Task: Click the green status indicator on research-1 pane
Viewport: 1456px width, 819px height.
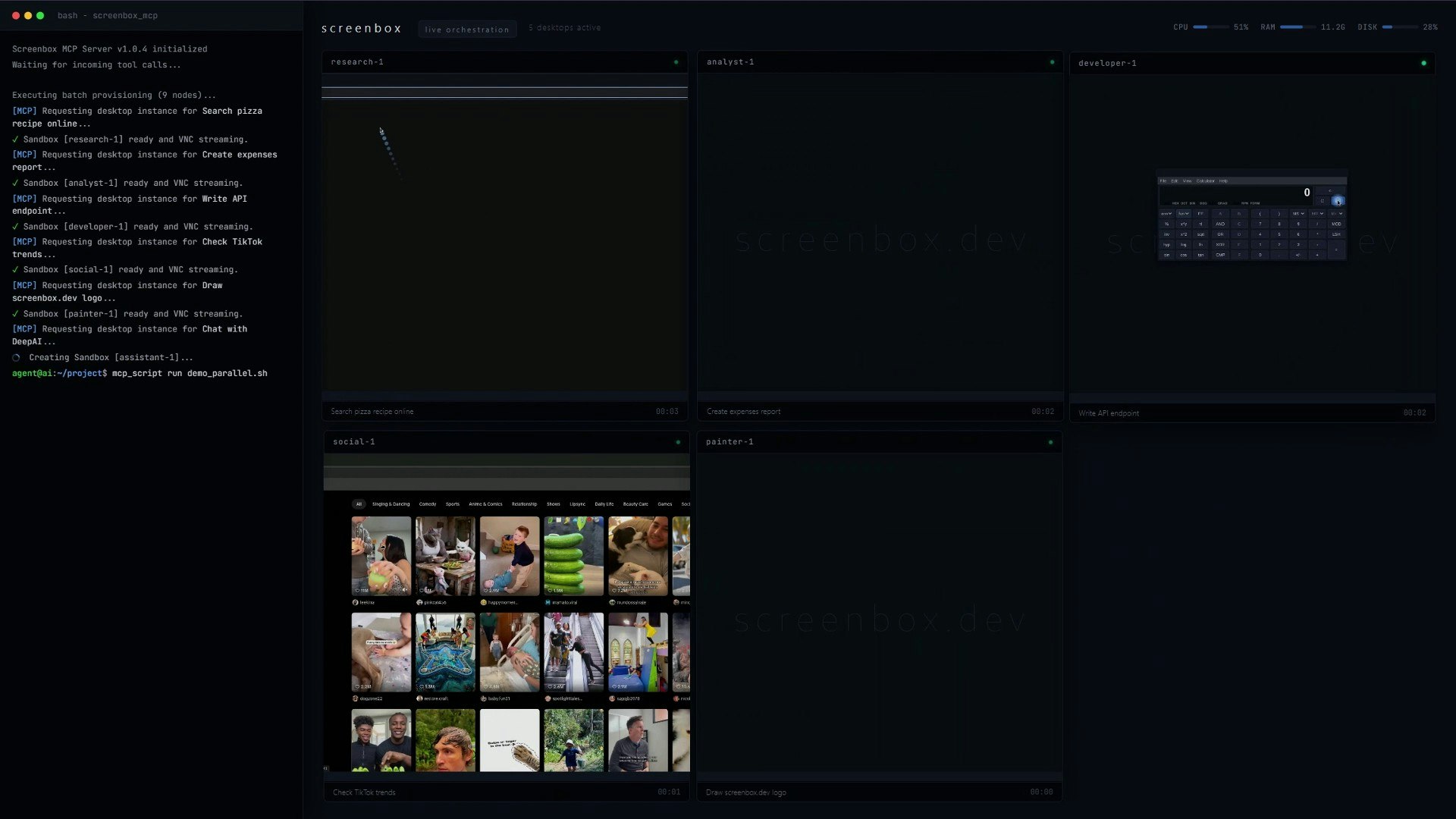Action: (x=676, y=61)
